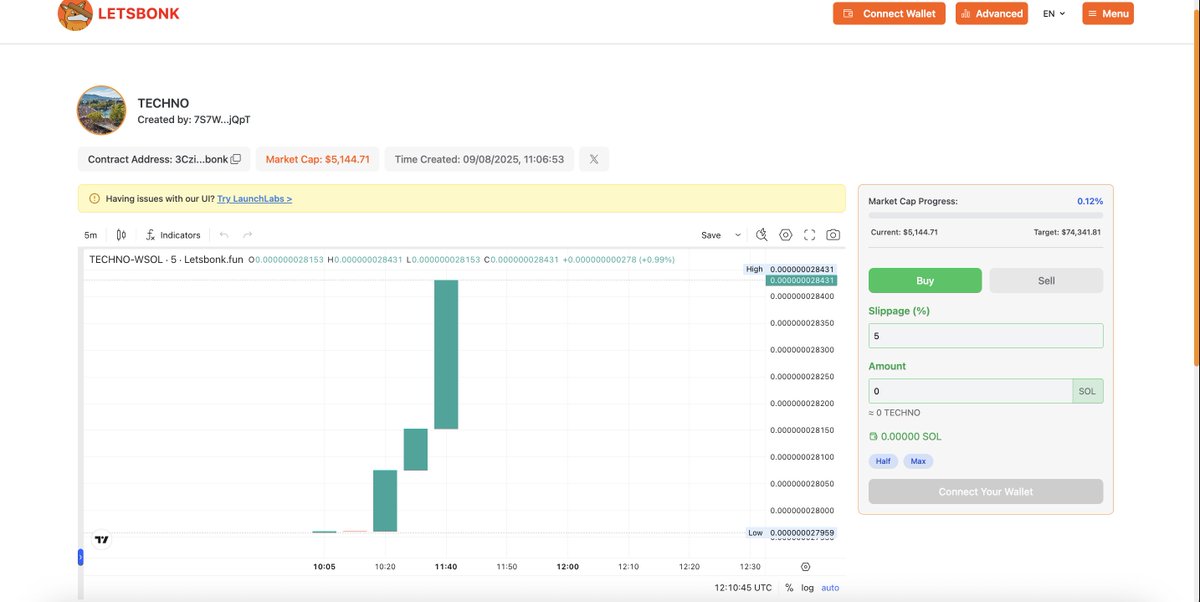Select the Sell tab
The height and width of the screenshot is (602, 1200).
(1046, 281)
